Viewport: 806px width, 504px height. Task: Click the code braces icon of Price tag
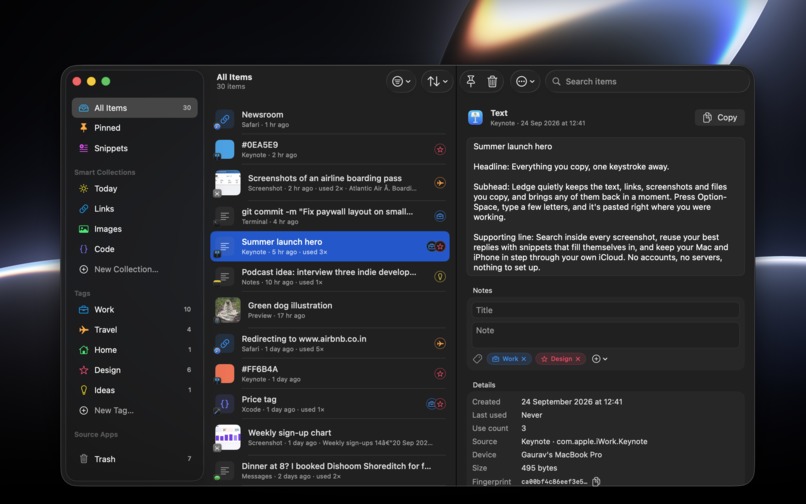tap(225, 404)
